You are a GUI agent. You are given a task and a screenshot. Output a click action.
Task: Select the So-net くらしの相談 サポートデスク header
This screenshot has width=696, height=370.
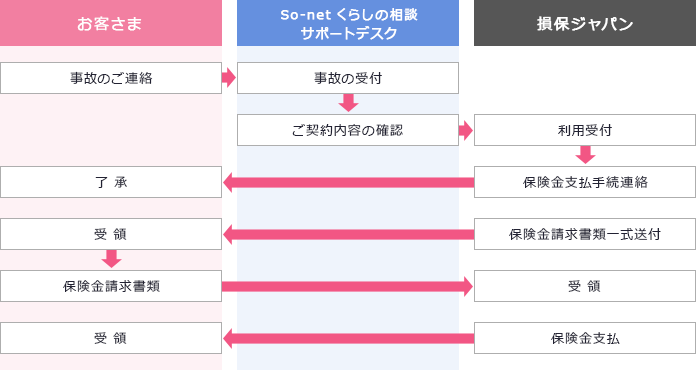tap(348, 23)
